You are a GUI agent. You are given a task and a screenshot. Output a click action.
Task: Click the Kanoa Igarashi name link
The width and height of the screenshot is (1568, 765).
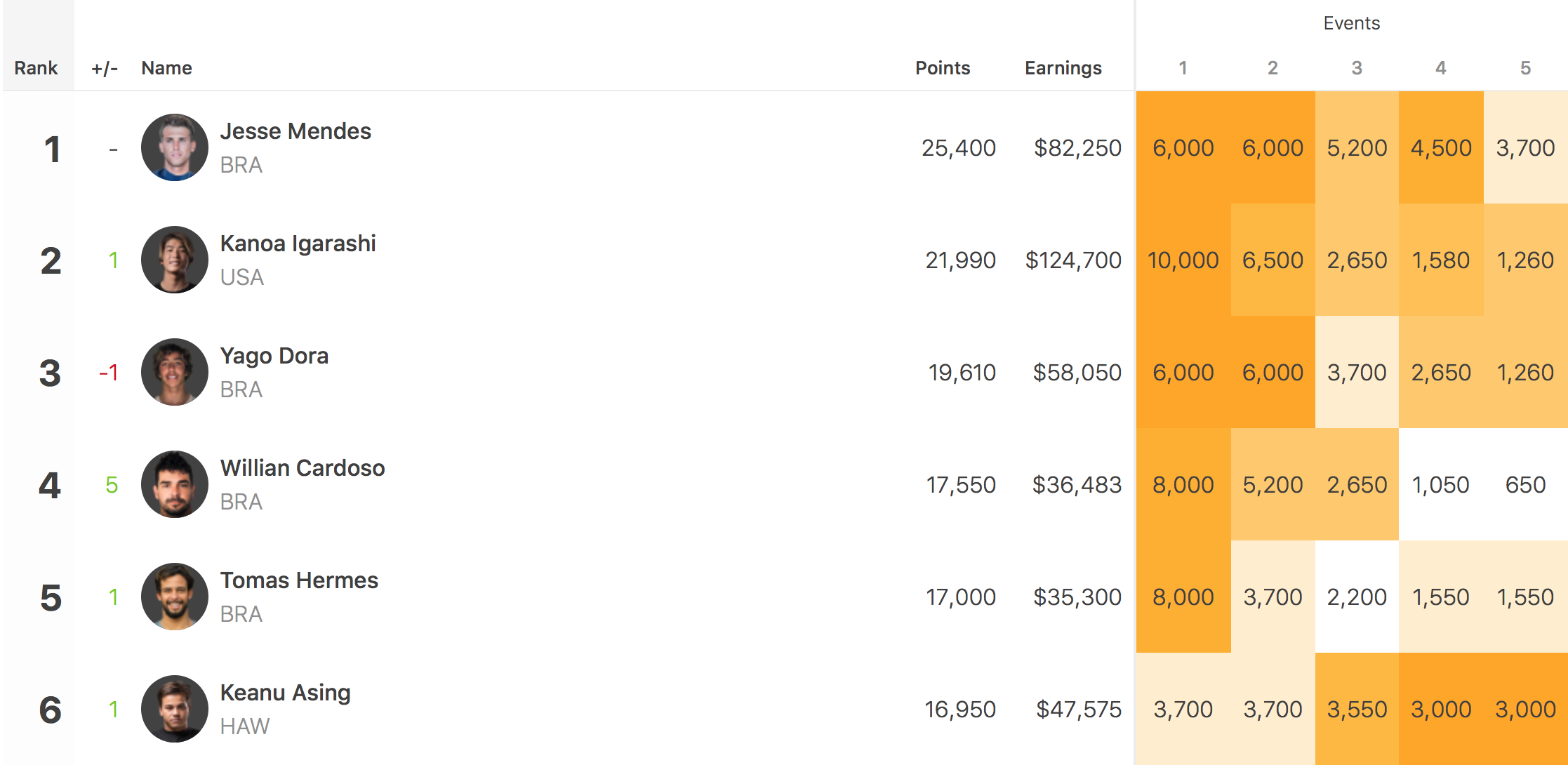click(x=298, y=244)
